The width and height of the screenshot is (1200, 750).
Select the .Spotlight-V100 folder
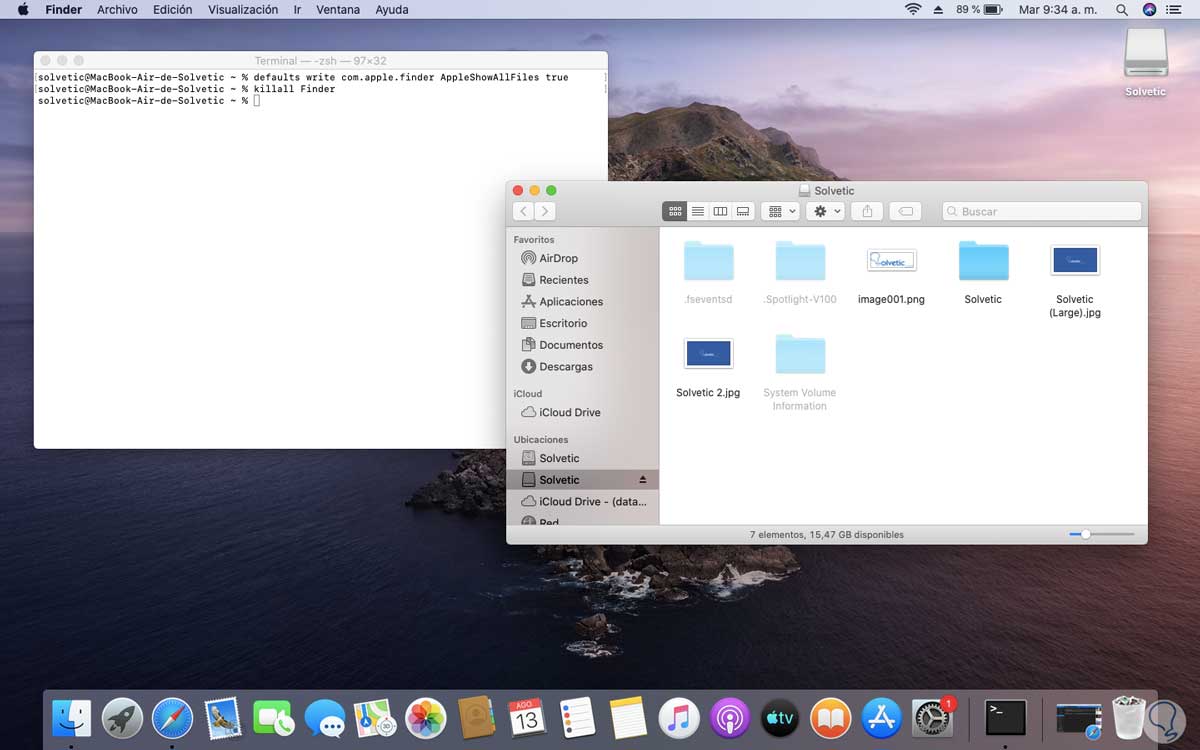pyautogui.click(x=800, y=271)
